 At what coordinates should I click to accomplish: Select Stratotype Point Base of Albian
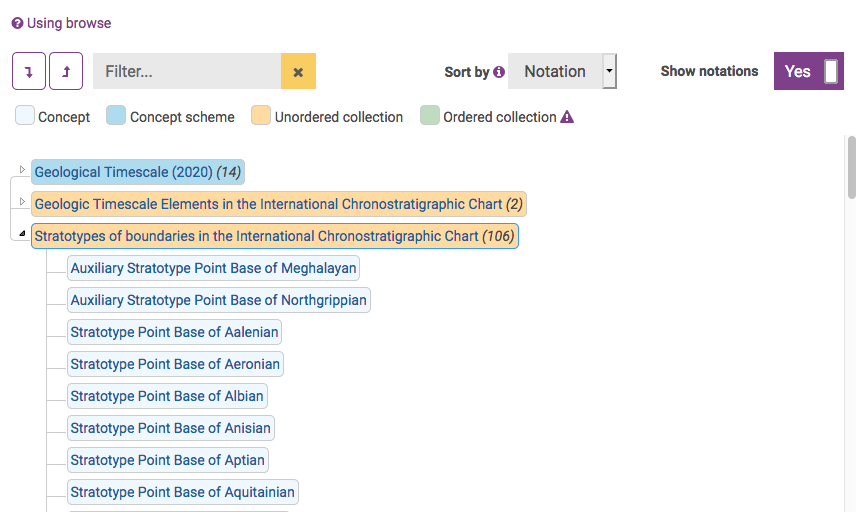167,396
